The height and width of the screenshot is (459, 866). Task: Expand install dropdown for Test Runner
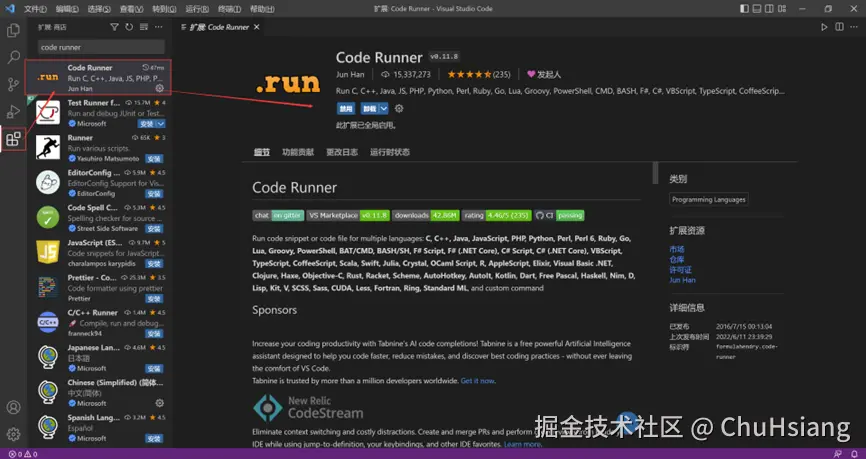161,124
